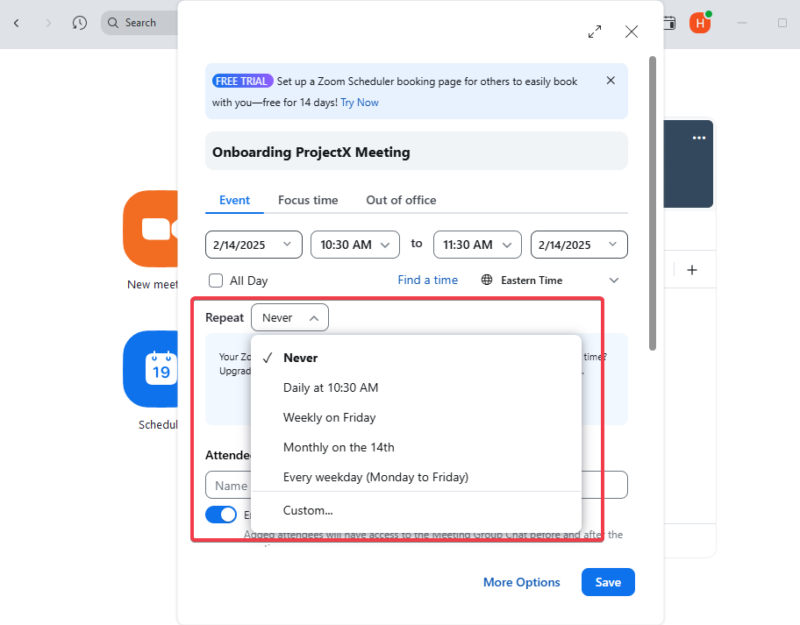
Task: Open the end date 2/14/2025 dropdown
Action: coord(578,244)
